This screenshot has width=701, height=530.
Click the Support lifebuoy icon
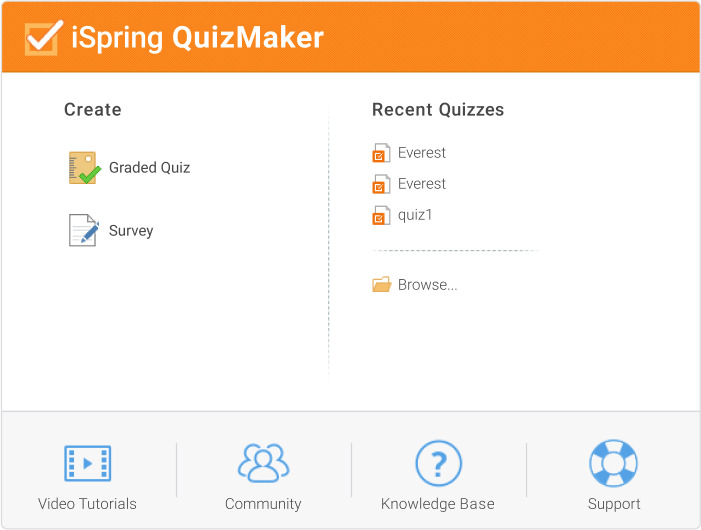(613, 464)
